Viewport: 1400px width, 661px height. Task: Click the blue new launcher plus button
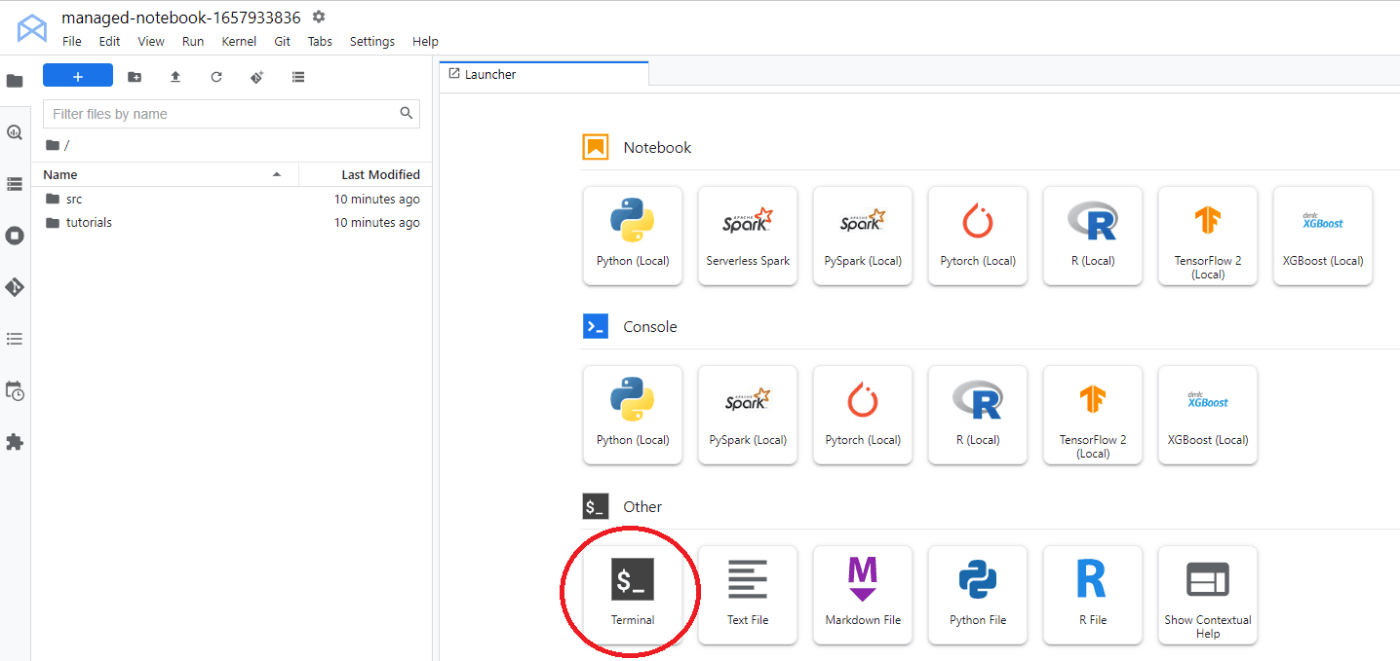tap(77, 76)
